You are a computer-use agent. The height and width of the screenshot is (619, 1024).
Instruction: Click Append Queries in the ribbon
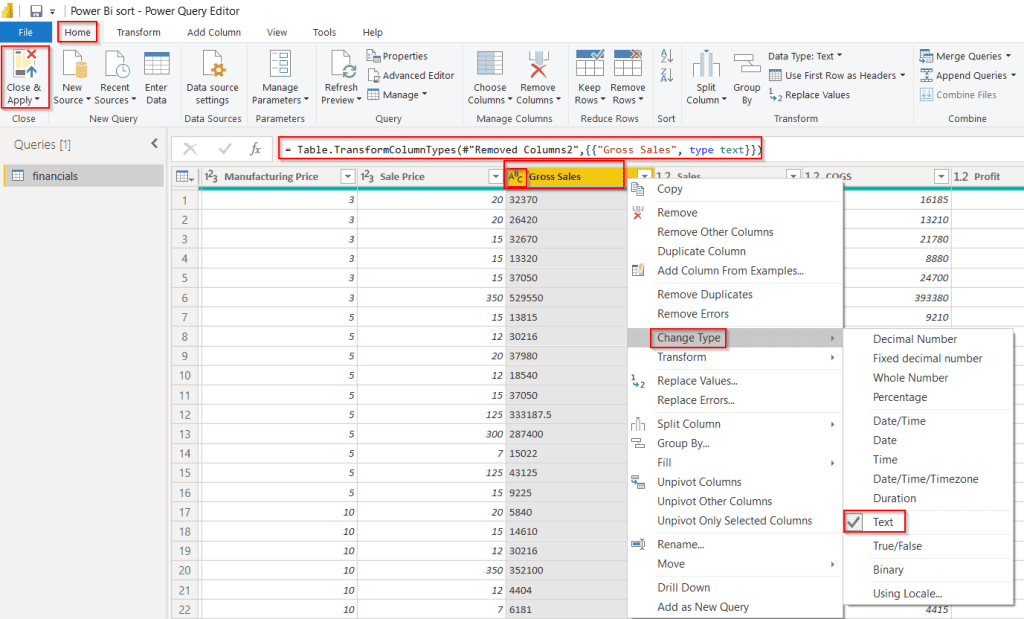(968, 76)
